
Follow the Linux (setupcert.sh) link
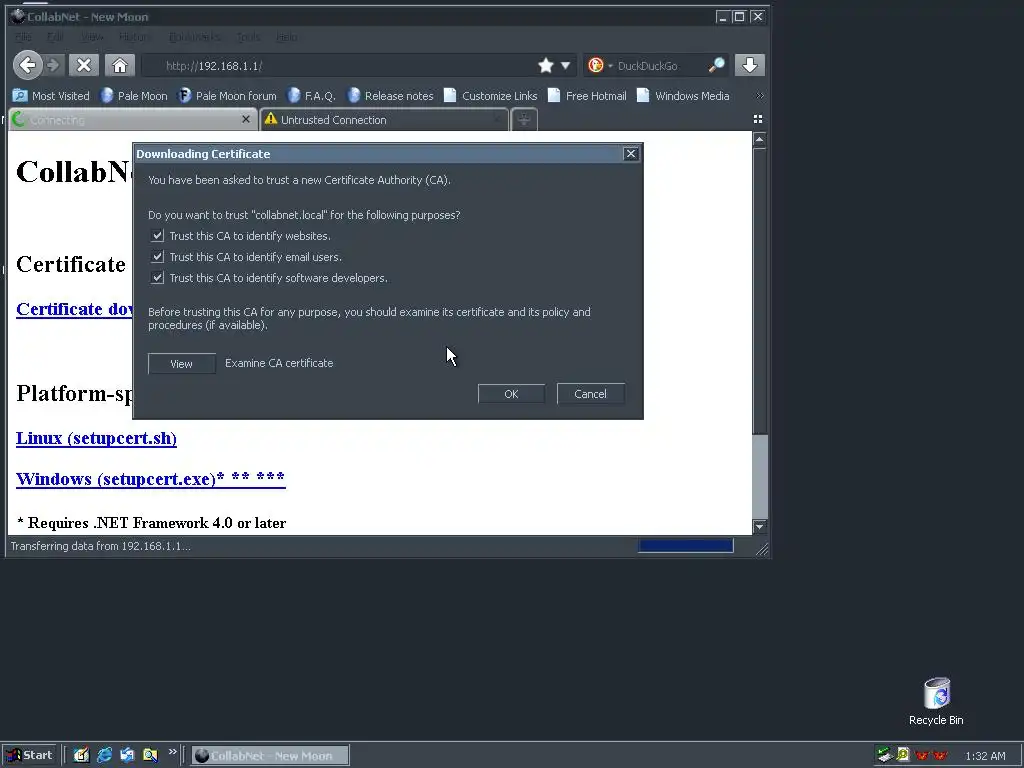[x=96, y=438]
